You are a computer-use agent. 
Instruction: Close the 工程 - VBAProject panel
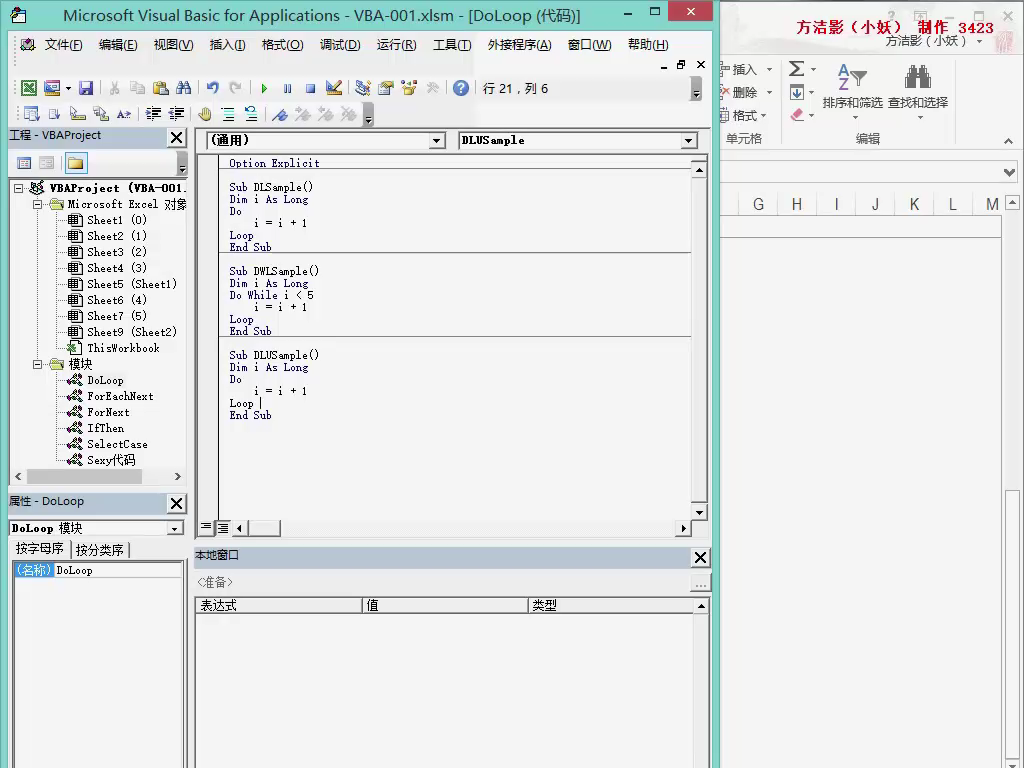pyautogui.click(x=176, y=137)
